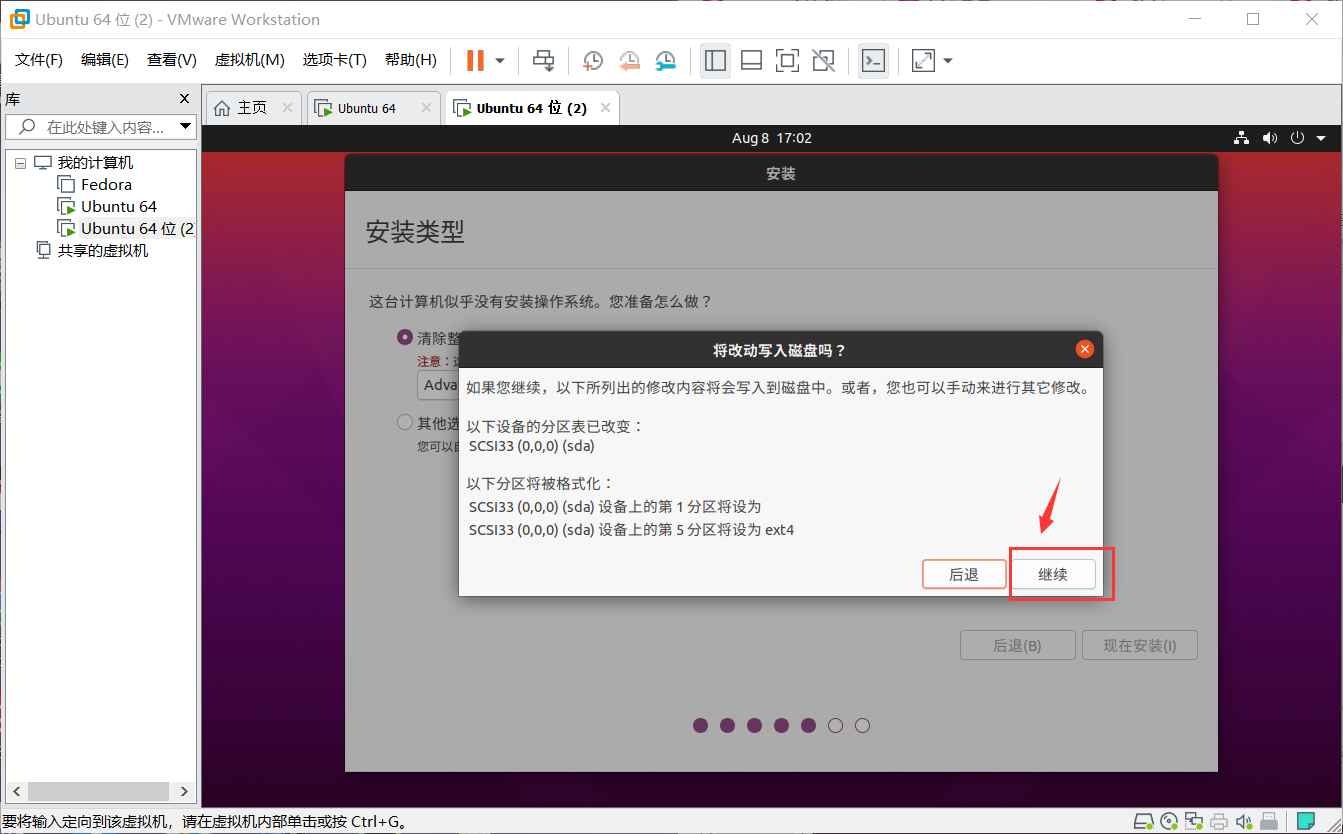Viewport: 1343px width, 834px height.
Task: Click the hard disk device status icon
Action: pyautogui.click(x=1143, y=822)
